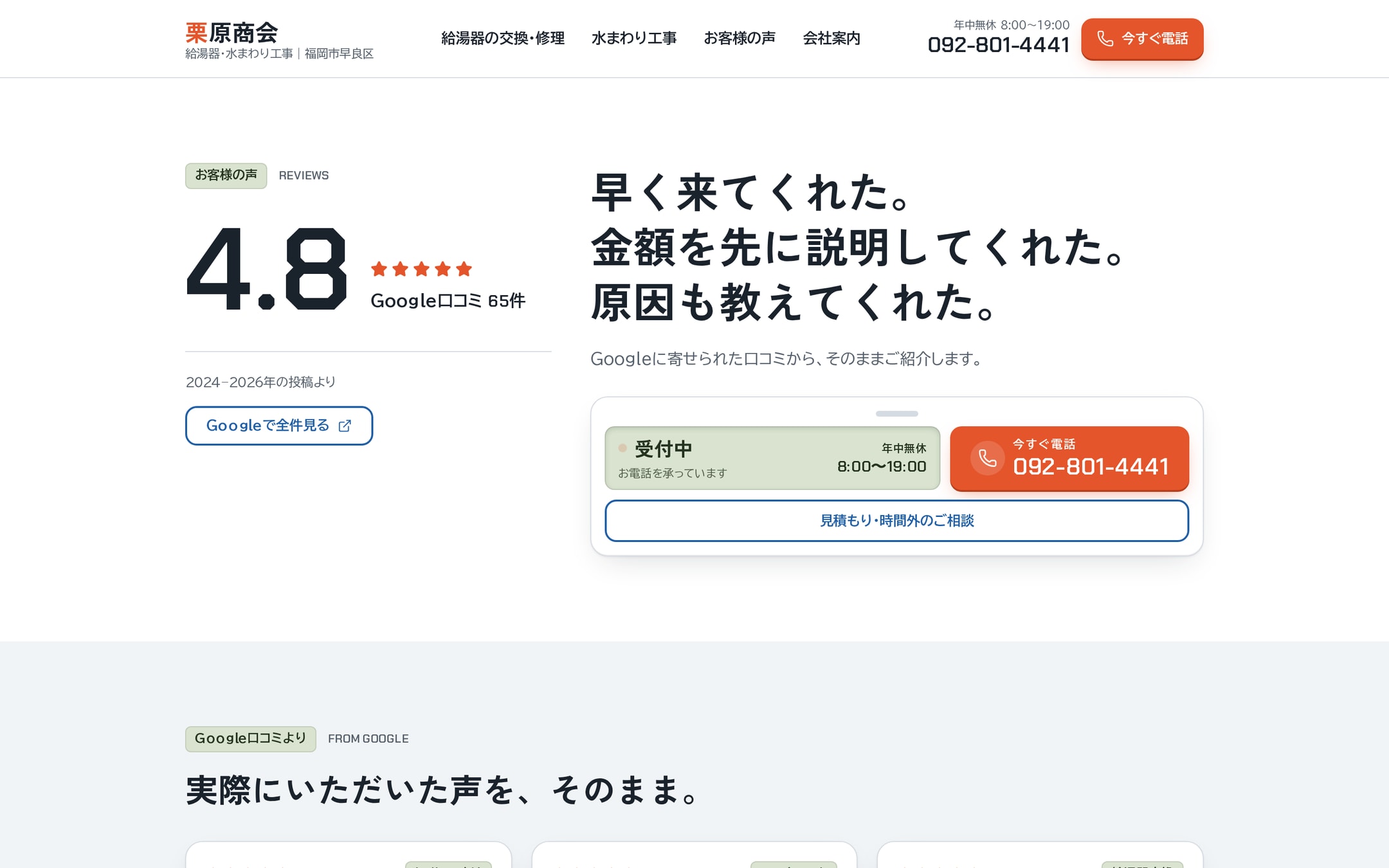Click the round phone icon in orange call card
This screenshot has width=1389, height=868.
[987, 458]
